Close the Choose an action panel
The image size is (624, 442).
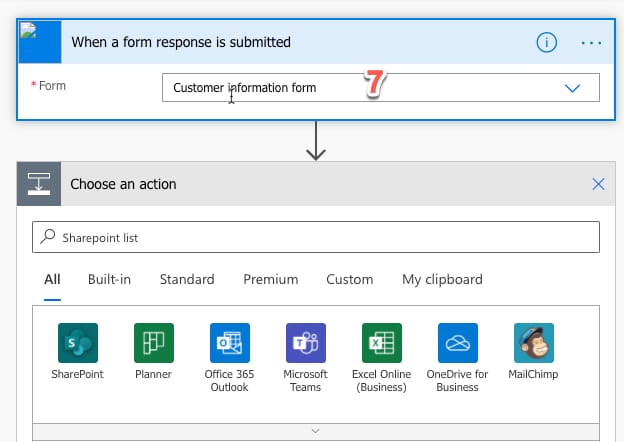598,184
